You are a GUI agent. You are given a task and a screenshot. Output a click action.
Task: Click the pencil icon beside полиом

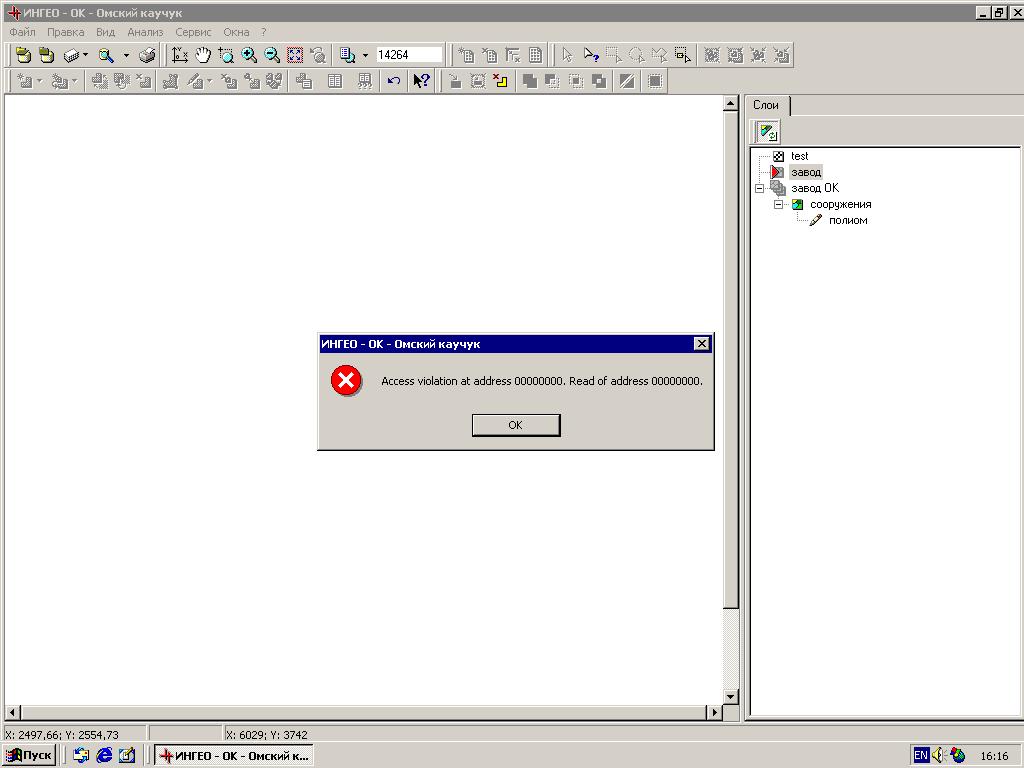pyautogui.click(x=816, y=221)
